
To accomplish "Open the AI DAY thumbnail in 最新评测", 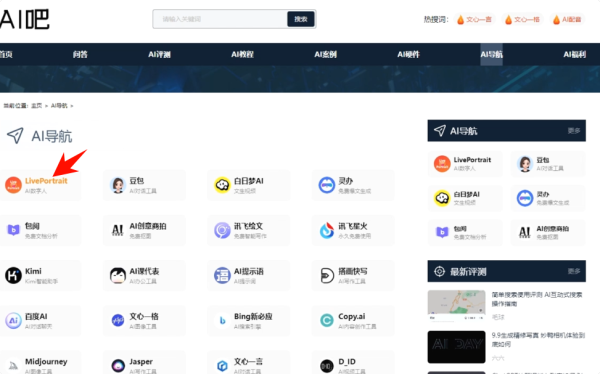I will coord(456,347).
